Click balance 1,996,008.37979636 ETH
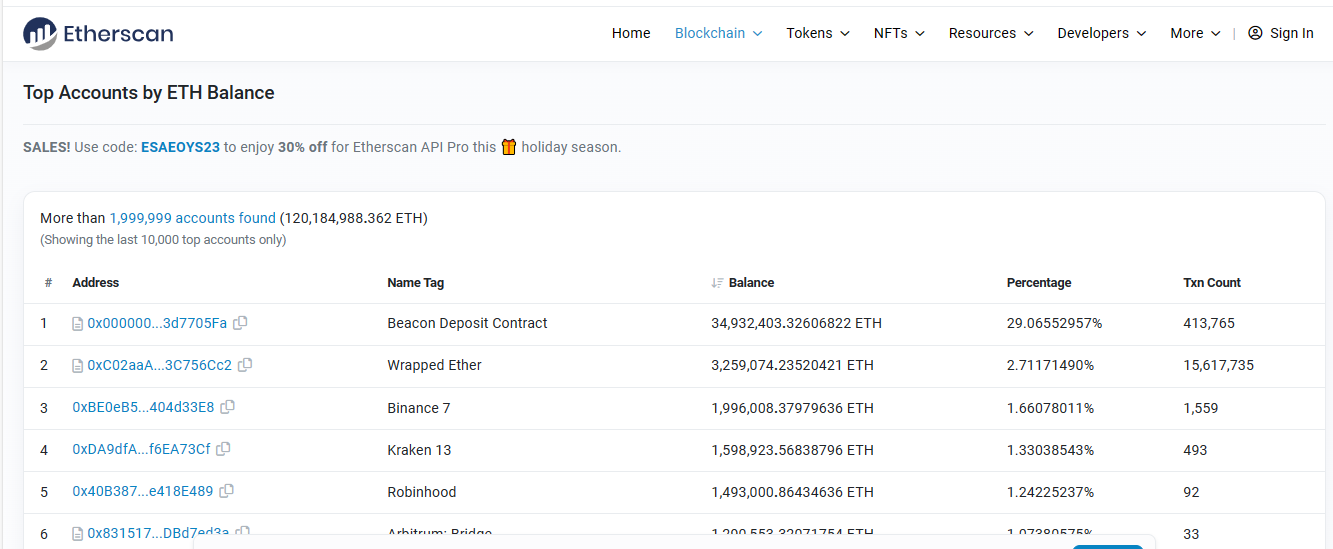Viewport: 1333px width, 549px height. click(x=793, y=407)
